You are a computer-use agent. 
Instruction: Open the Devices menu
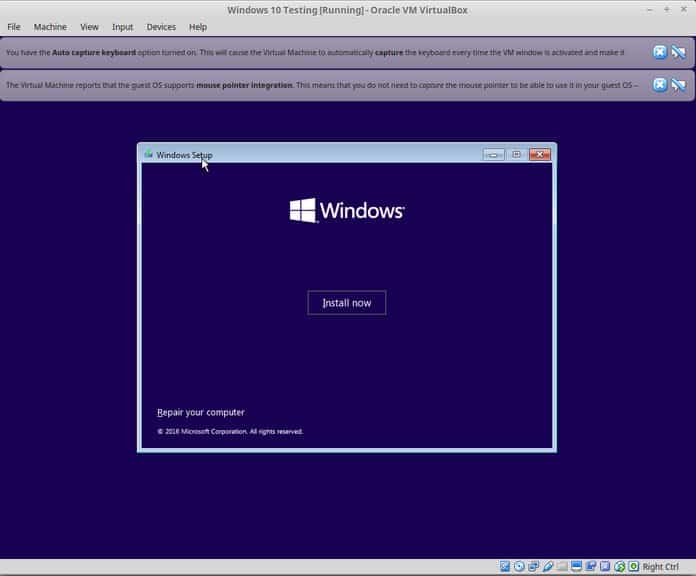[x=161, y=27]
